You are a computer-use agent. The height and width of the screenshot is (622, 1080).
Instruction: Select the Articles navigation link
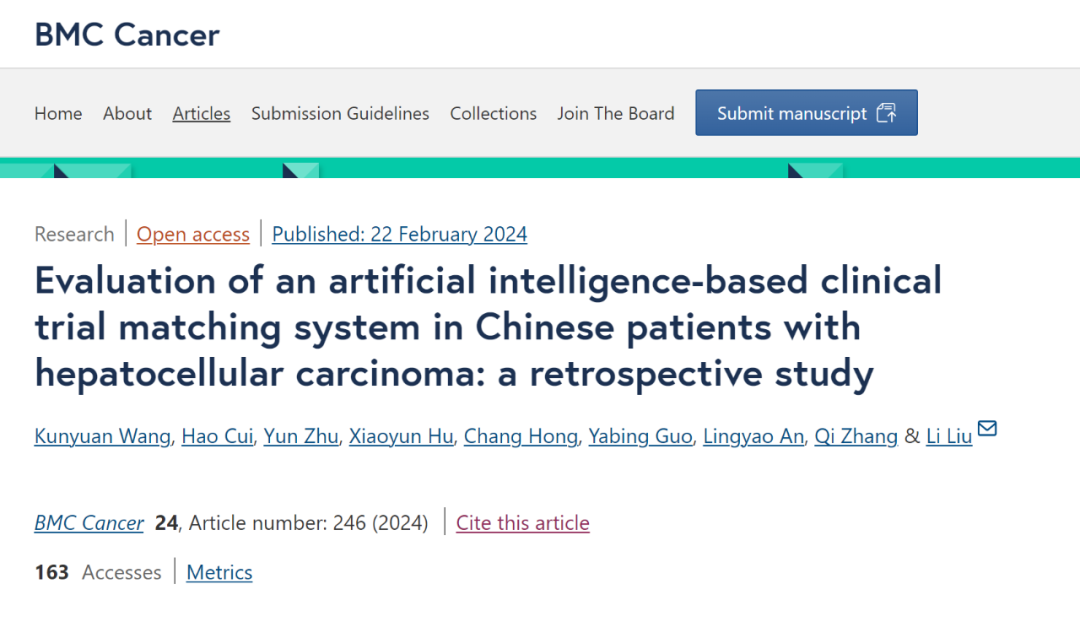click(x=201, y=113)
